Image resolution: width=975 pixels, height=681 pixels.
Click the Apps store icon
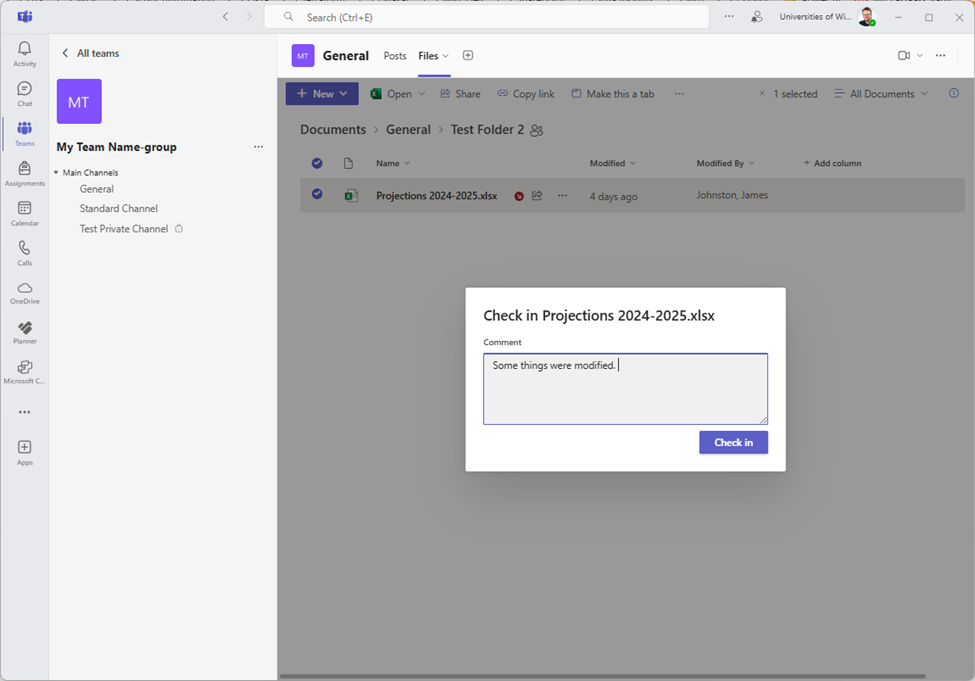25,452
